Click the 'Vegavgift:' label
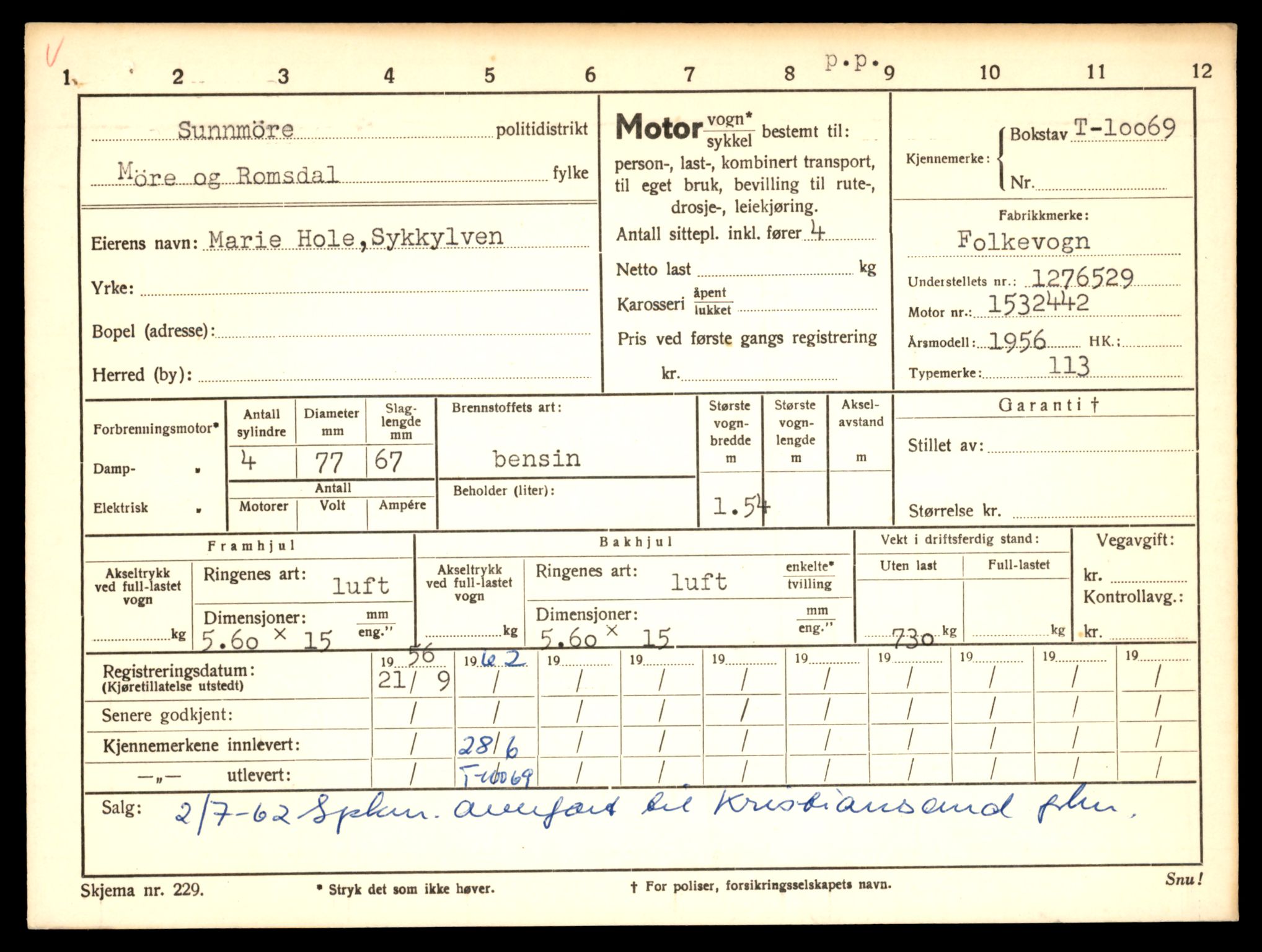Image resolution: width=1262 pixels, height=952 pixels. [x=1135, y=540]
